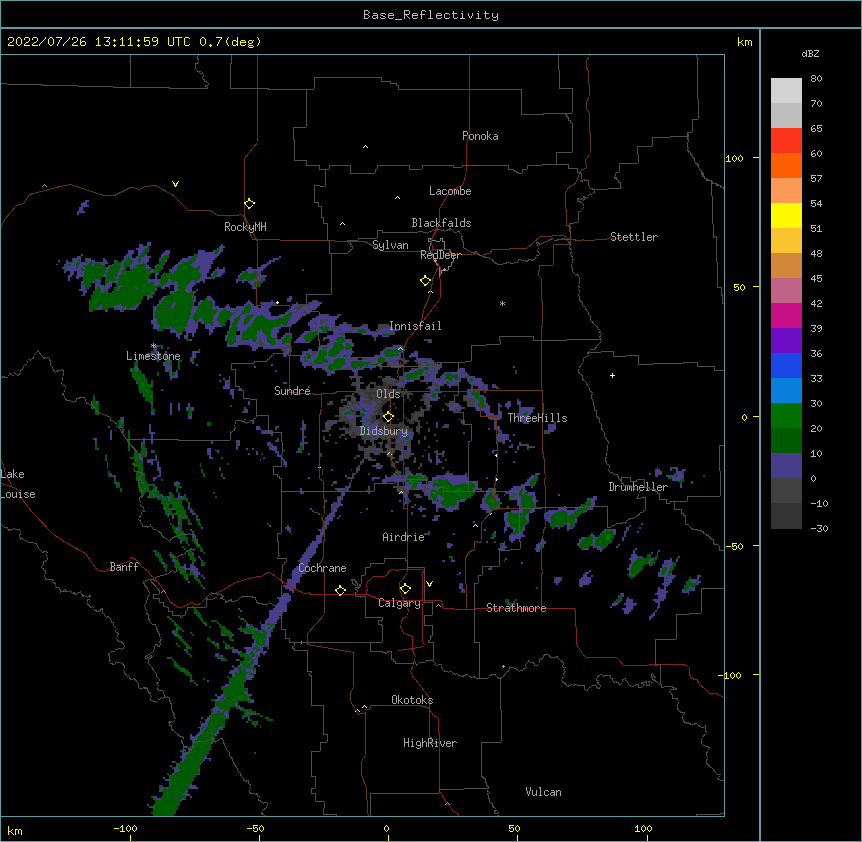862x842 pixels.
Task: Click the Sundre town label
Action: pos(292,391)
